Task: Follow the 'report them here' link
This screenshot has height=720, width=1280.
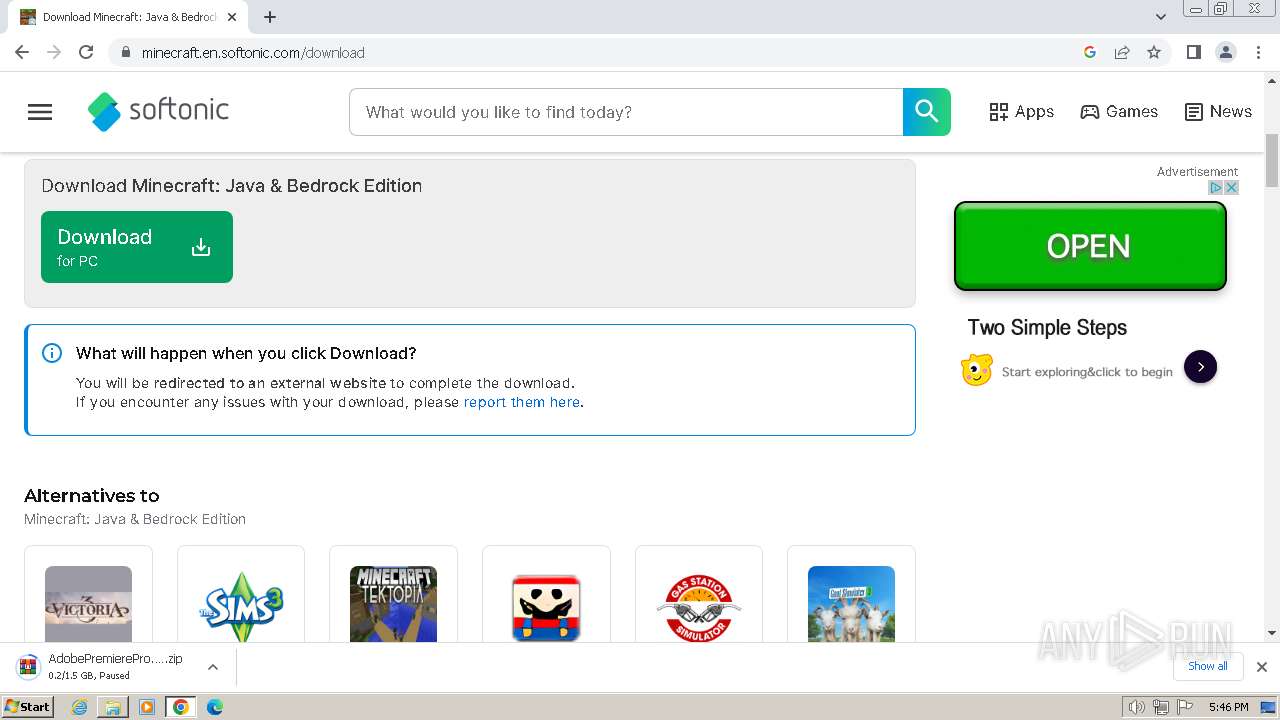Action: click(x=522, y=402)
